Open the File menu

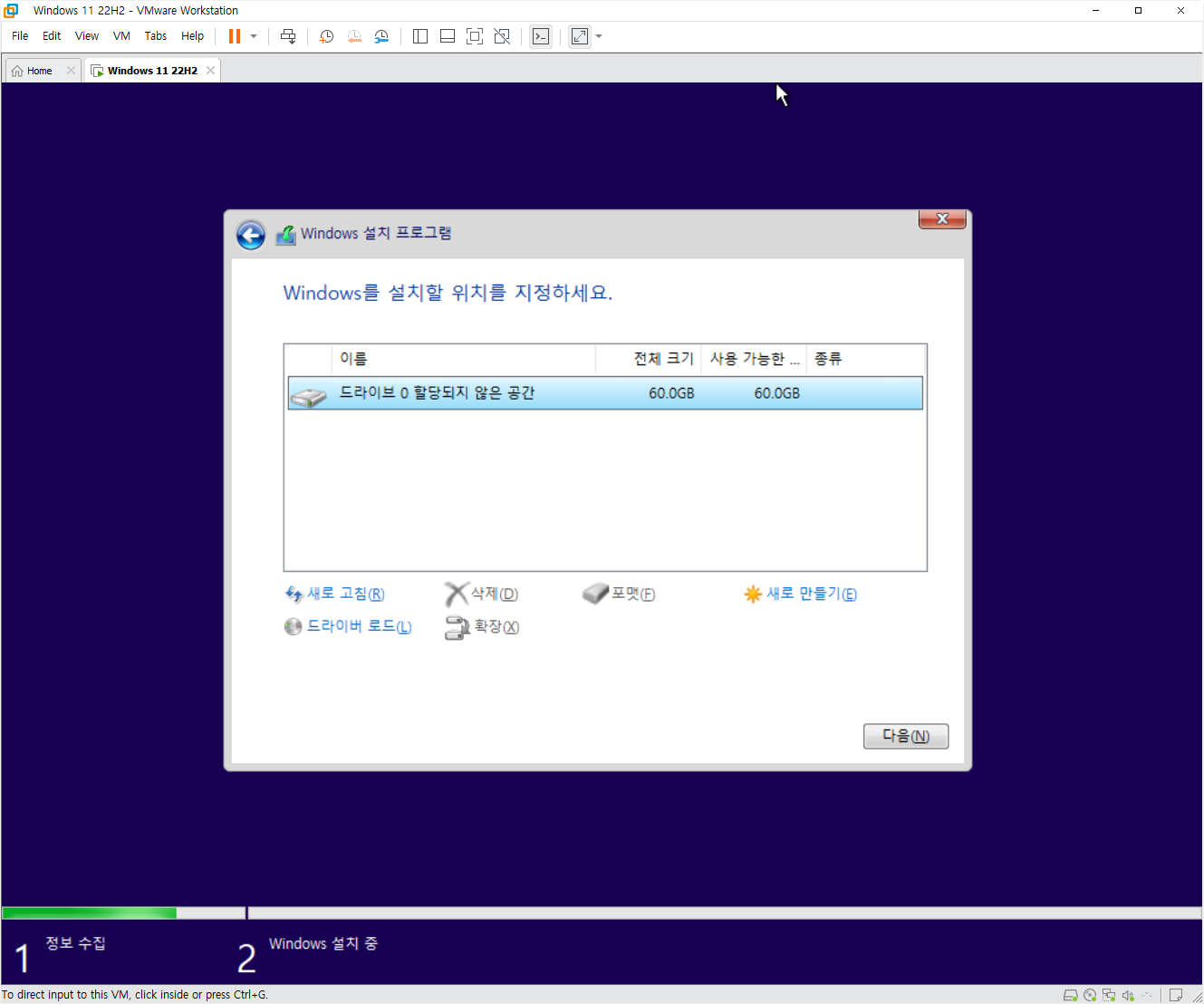(20, 36)
